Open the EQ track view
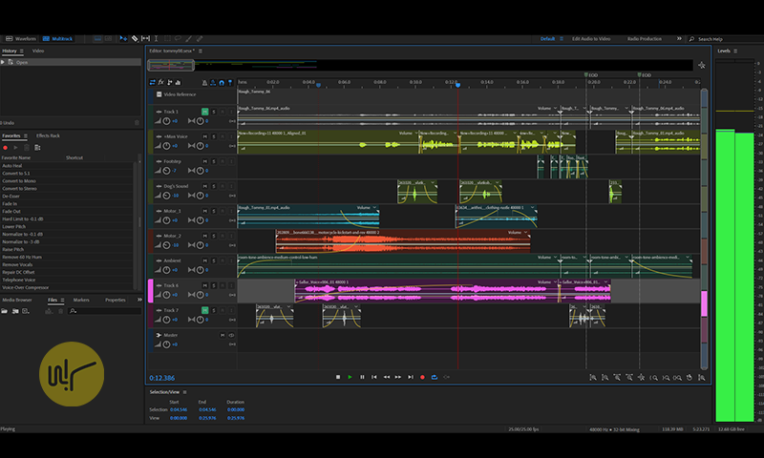The image size is (764, 458). click(178, 82)
